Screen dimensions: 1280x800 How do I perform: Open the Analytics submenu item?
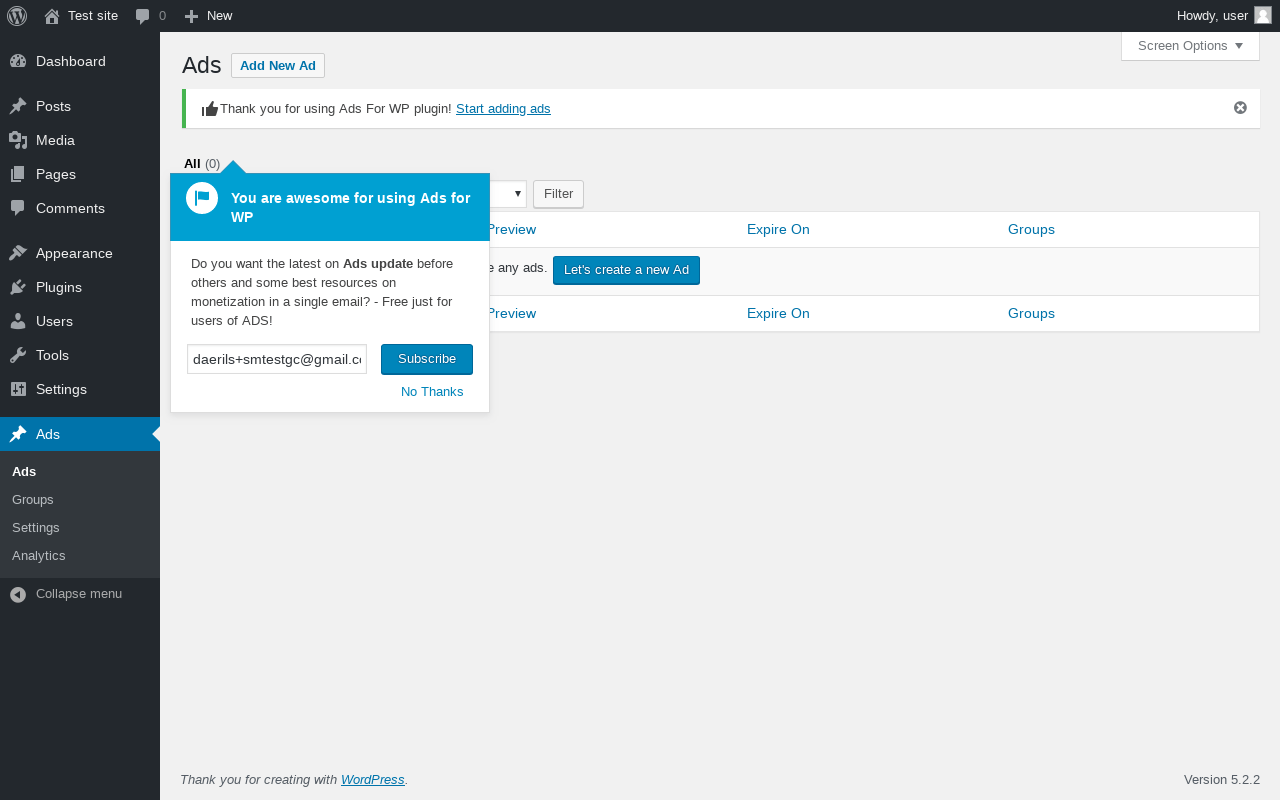tap(39, 555)
